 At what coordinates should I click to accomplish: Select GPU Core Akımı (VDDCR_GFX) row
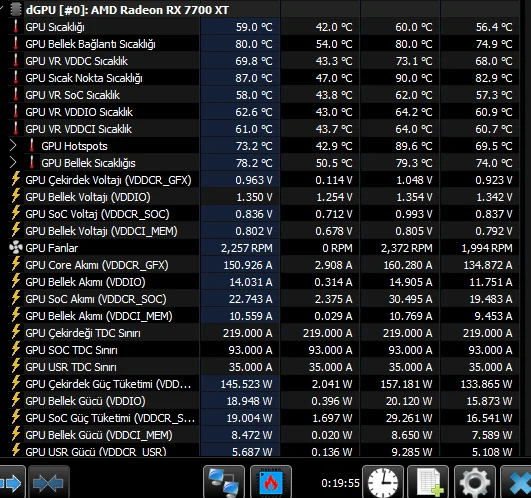pos(264,265)
